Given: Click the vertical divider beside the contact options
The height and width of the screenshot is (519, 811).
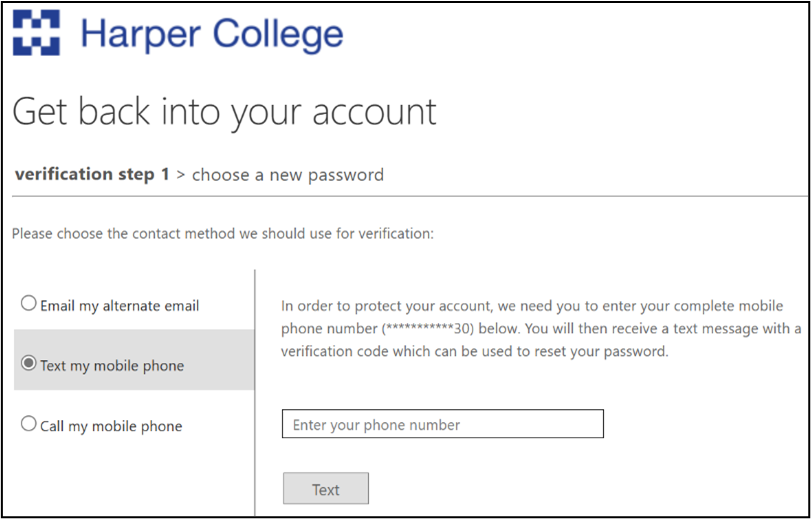Looking at the screenshot, I should click(x=255, y=400).
